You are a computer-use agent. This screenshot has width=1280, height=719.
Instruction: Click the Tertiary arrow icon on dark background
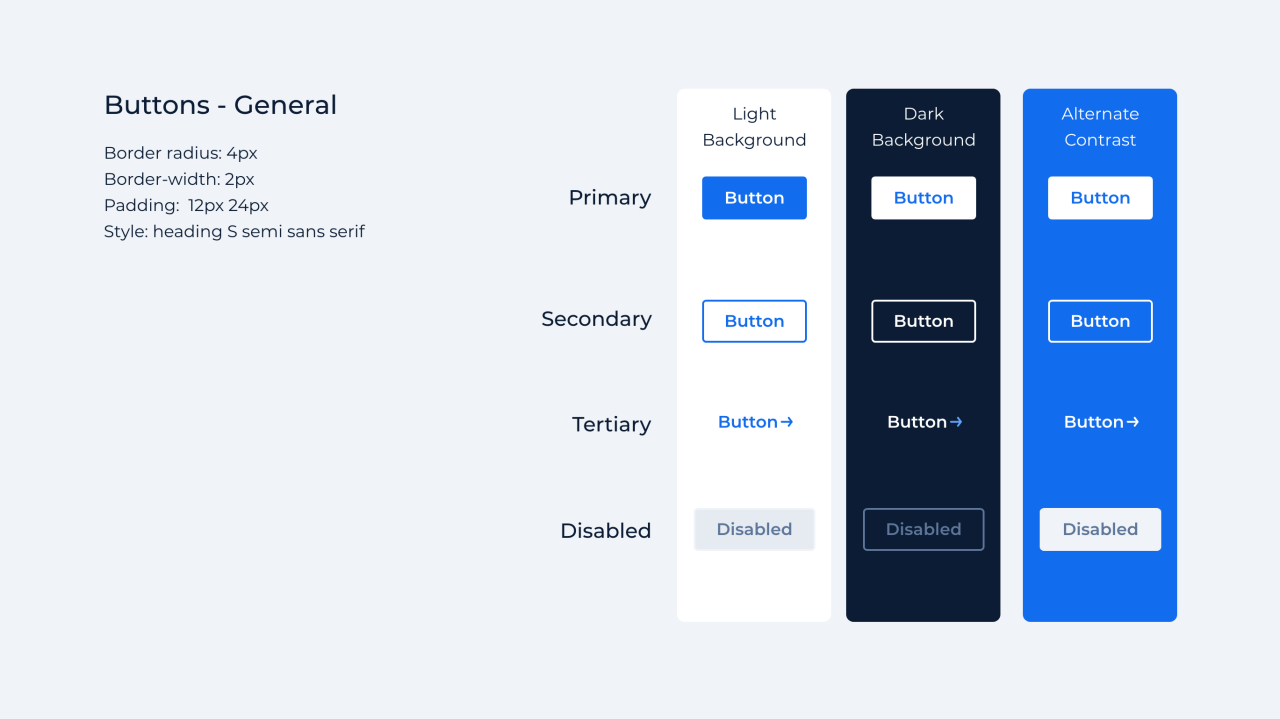[956, 422]
